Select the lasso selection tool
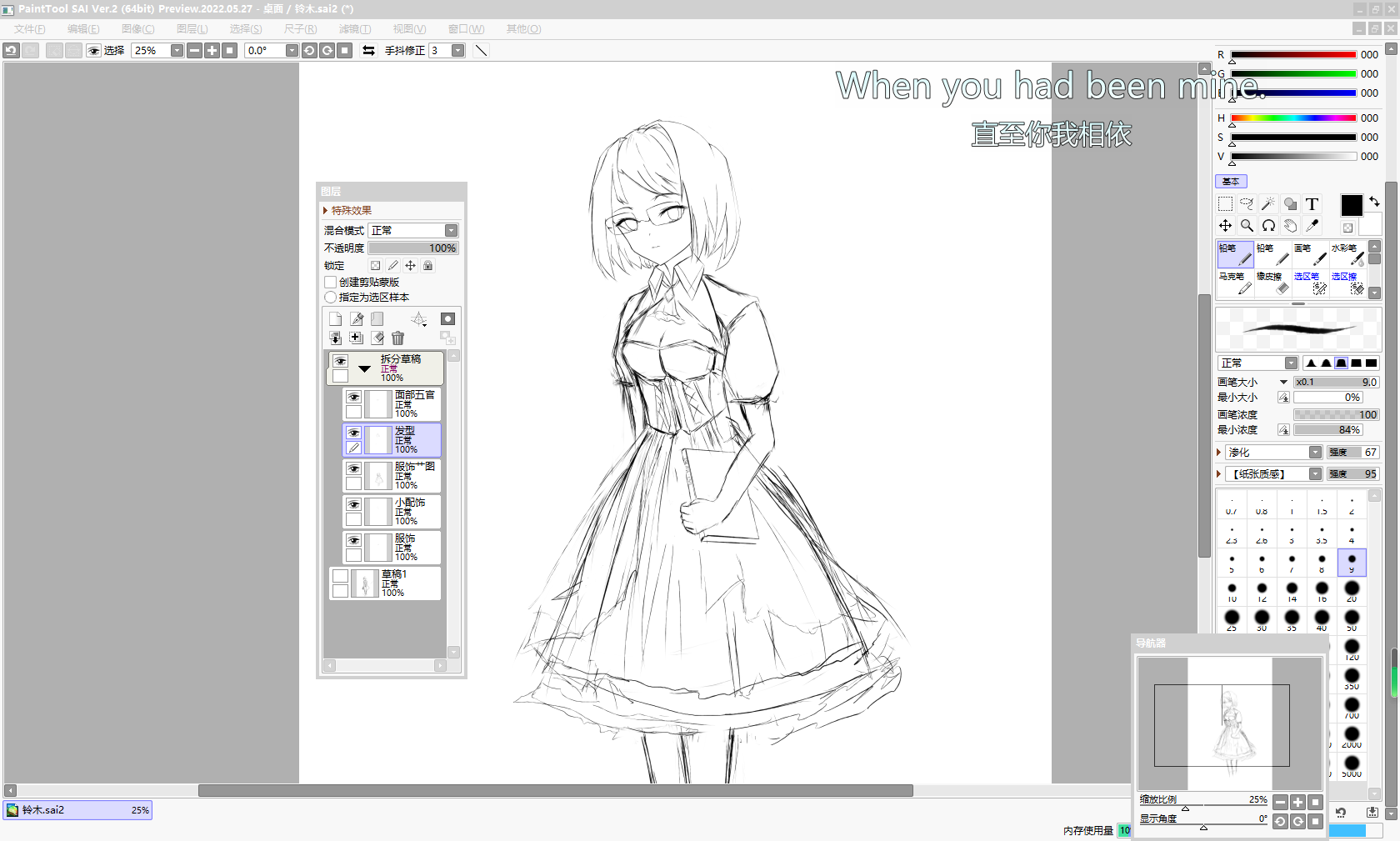 [x=1247, y=204]
